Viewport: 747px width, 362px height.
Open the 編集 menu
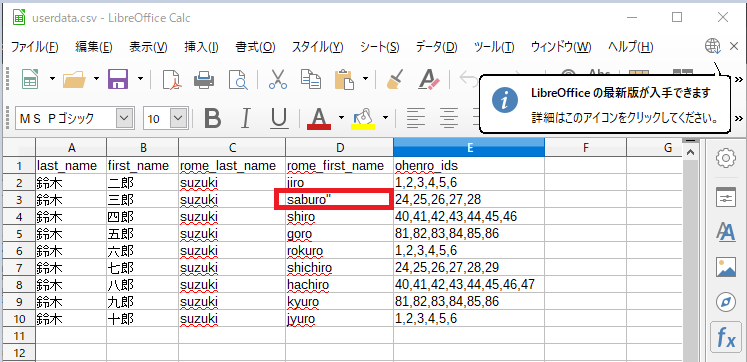pyautogui.click(x=93, y=47)
